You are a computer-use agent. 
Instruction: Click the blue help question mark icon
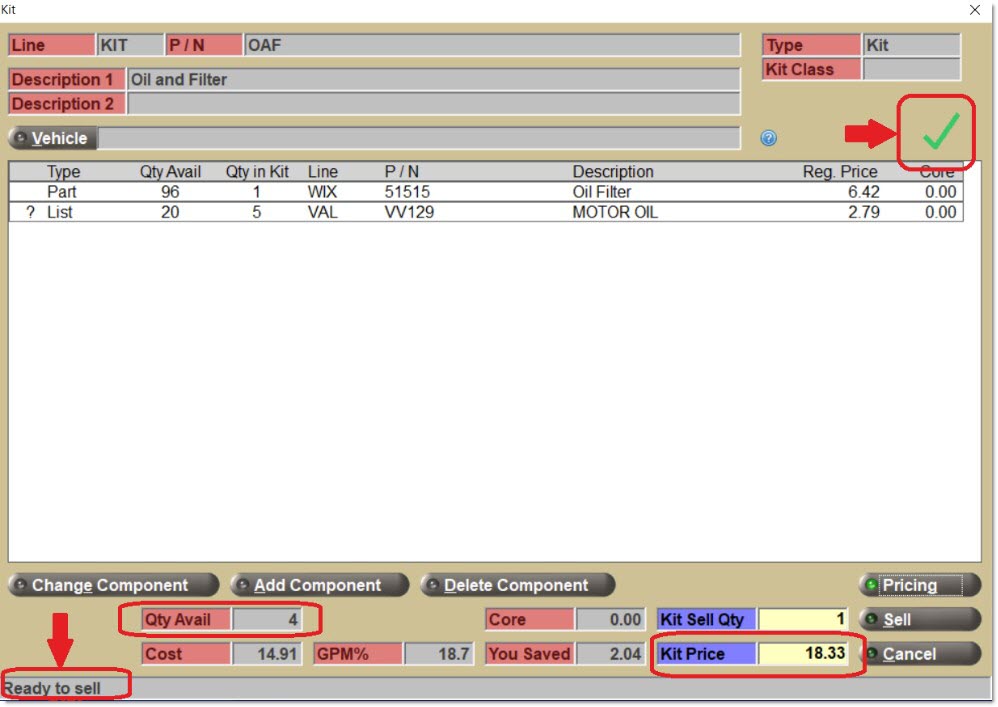[768, 139]
